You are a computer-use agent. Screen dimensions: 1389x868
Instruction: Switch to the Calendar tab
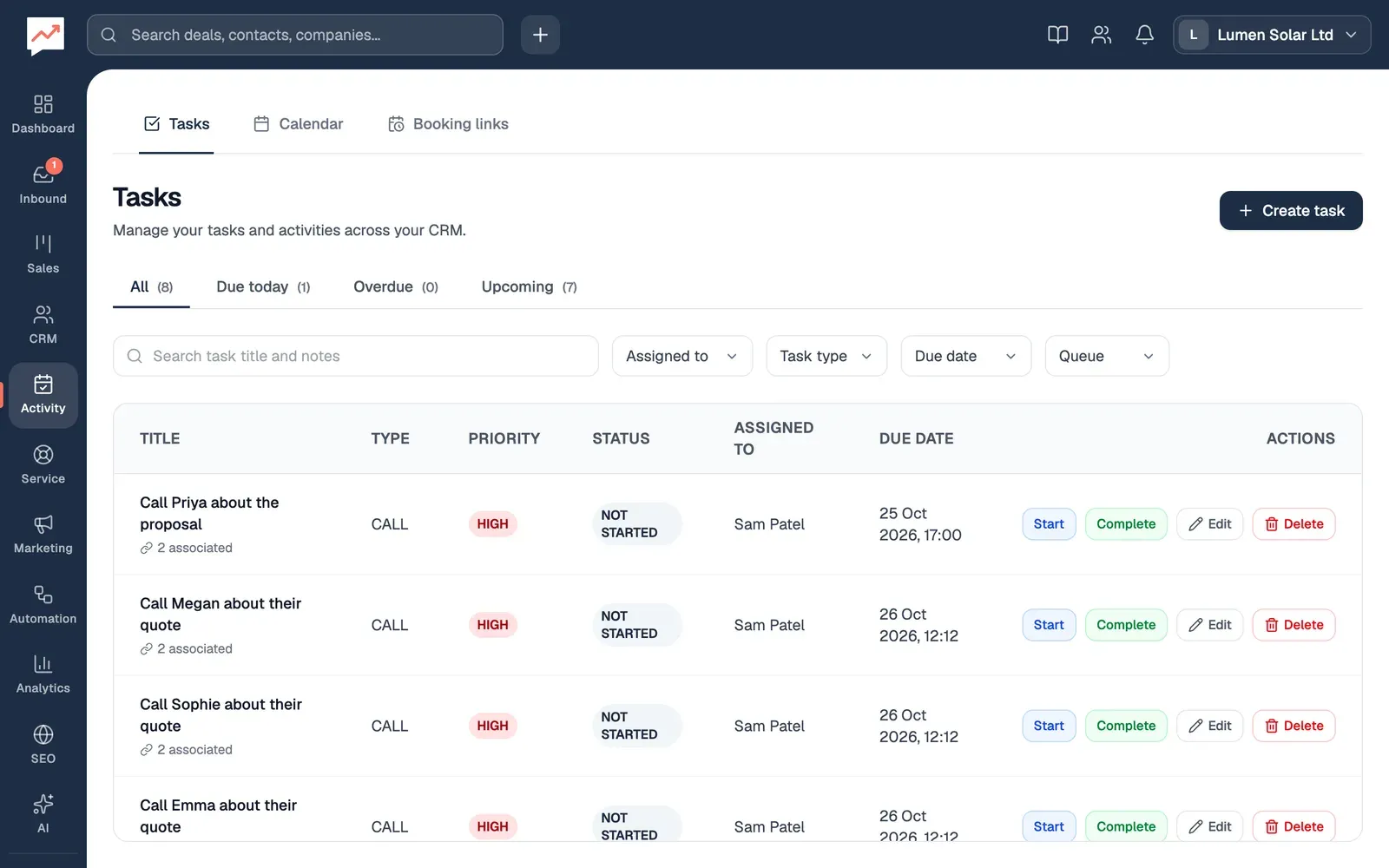[x=299, y=124]
